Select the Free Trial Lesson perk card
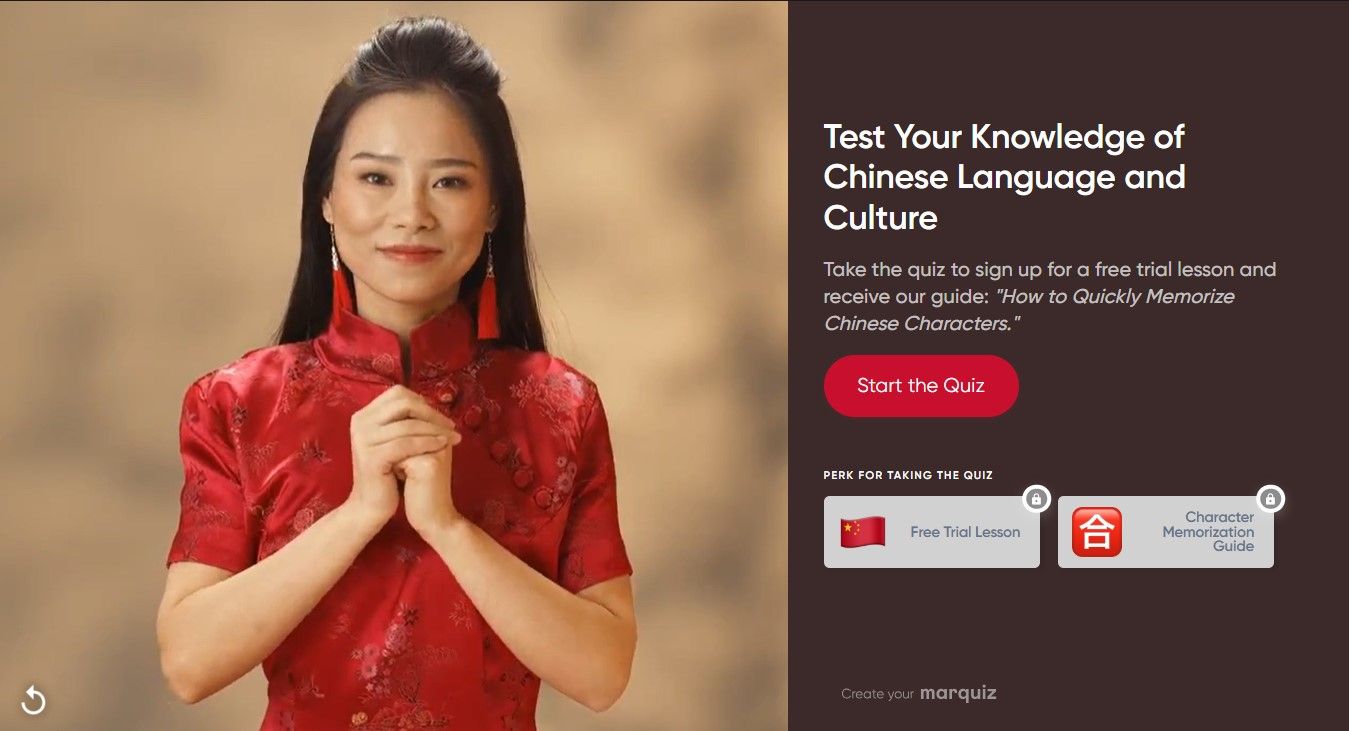1349x731 pixels. pos(932,532)
